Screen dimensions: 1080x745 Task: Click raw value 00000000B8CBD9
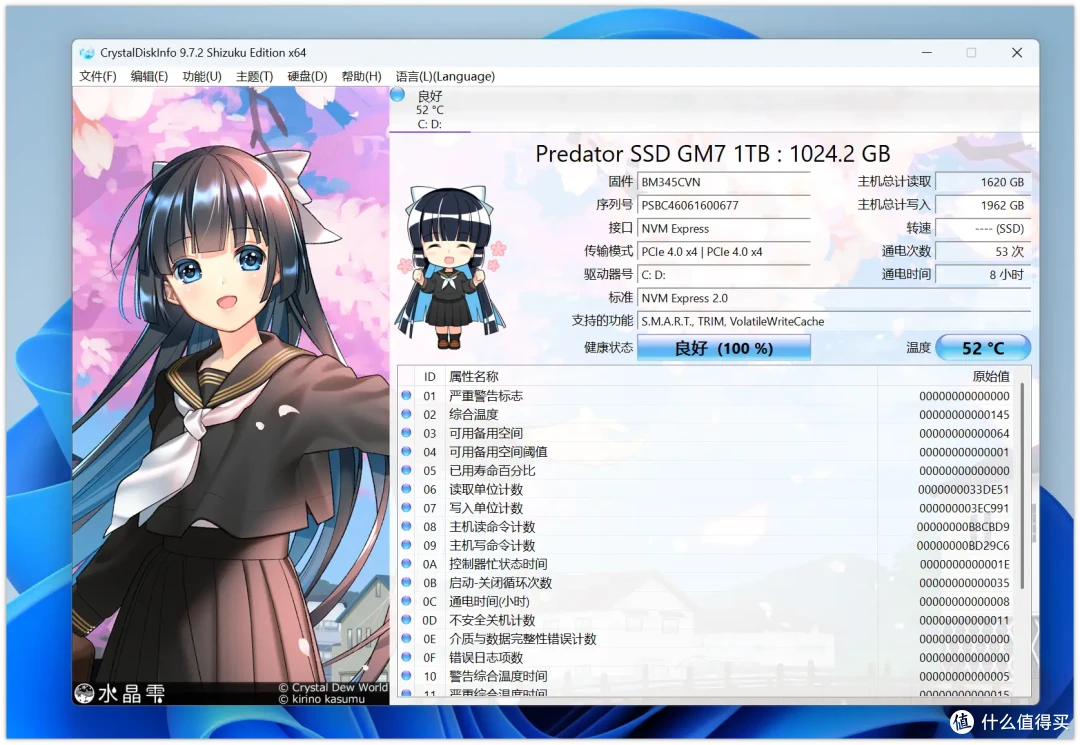tap(963, 527)
